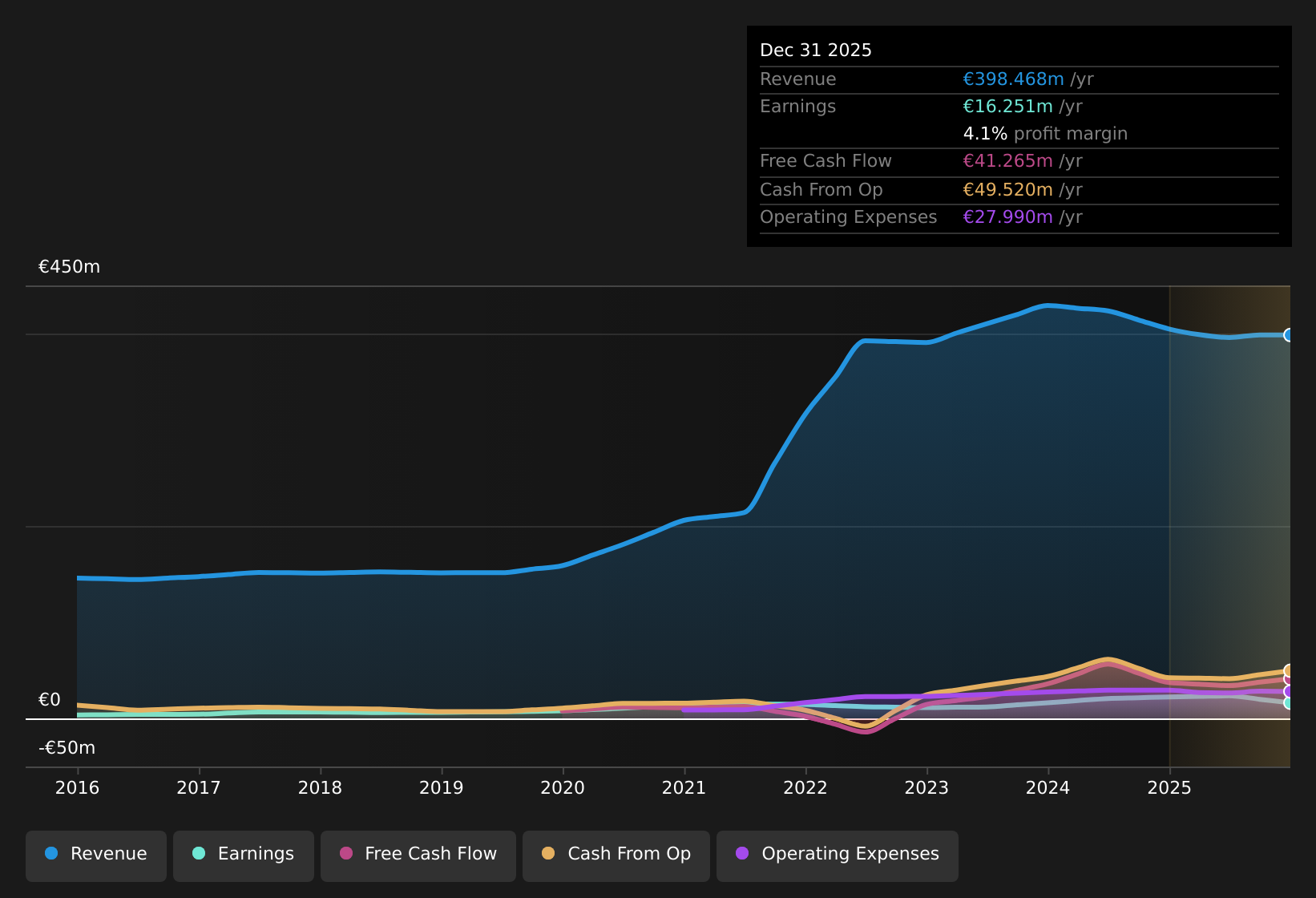Click the blue Revenue dot in the legend
This screenshot has width=1316, height=898.
(x=51, y=854)
